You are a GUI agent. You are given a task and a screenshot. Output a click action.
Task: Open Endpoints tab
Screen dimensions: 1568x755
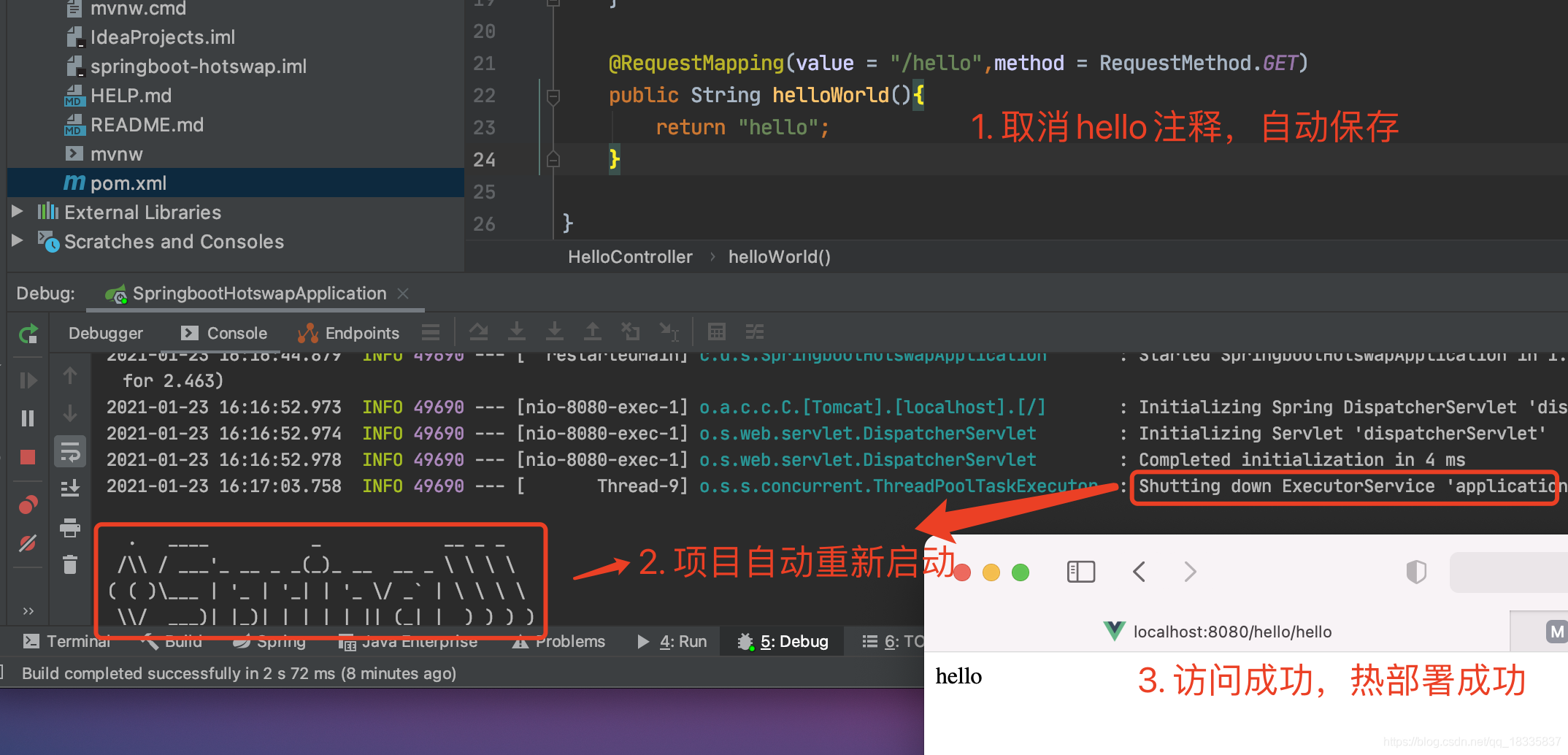pyautogui.click(x=349, y=333)
